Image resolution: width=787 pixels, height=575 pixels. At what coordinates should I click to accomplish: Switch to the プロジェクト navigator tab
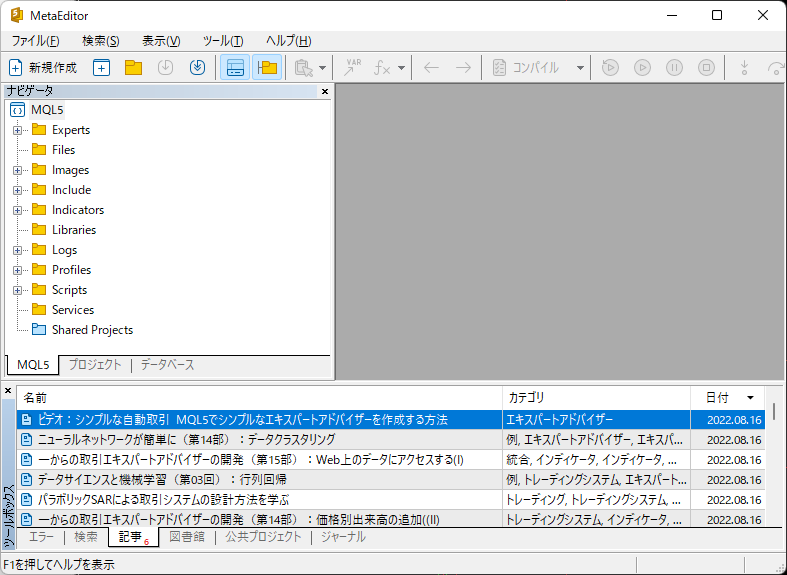[95, 365]
